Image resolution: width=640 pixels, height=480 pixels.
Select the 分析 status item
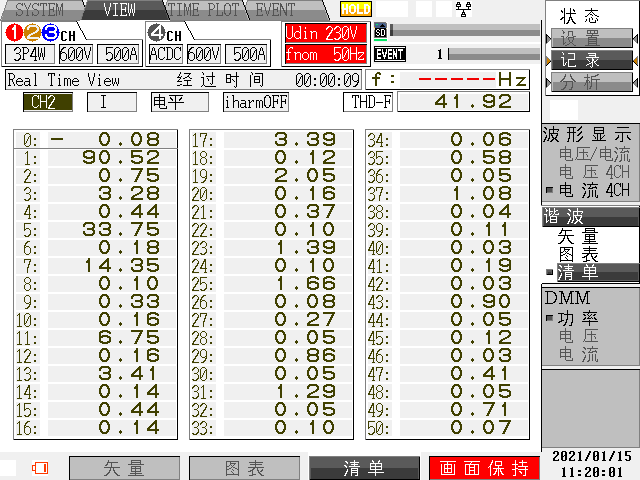[591, 82]
